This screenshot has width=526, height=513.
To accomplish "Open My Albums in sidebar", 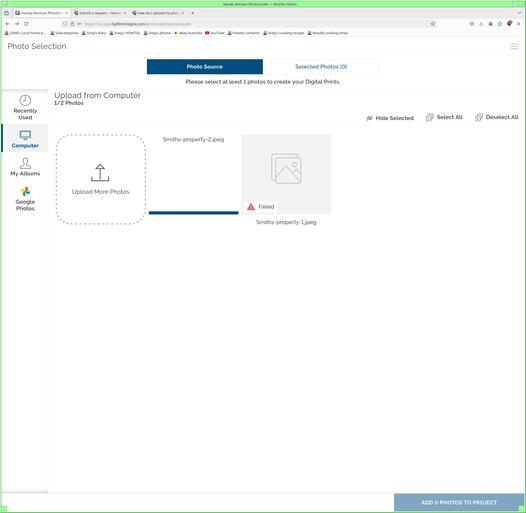I will click(25, 167).
